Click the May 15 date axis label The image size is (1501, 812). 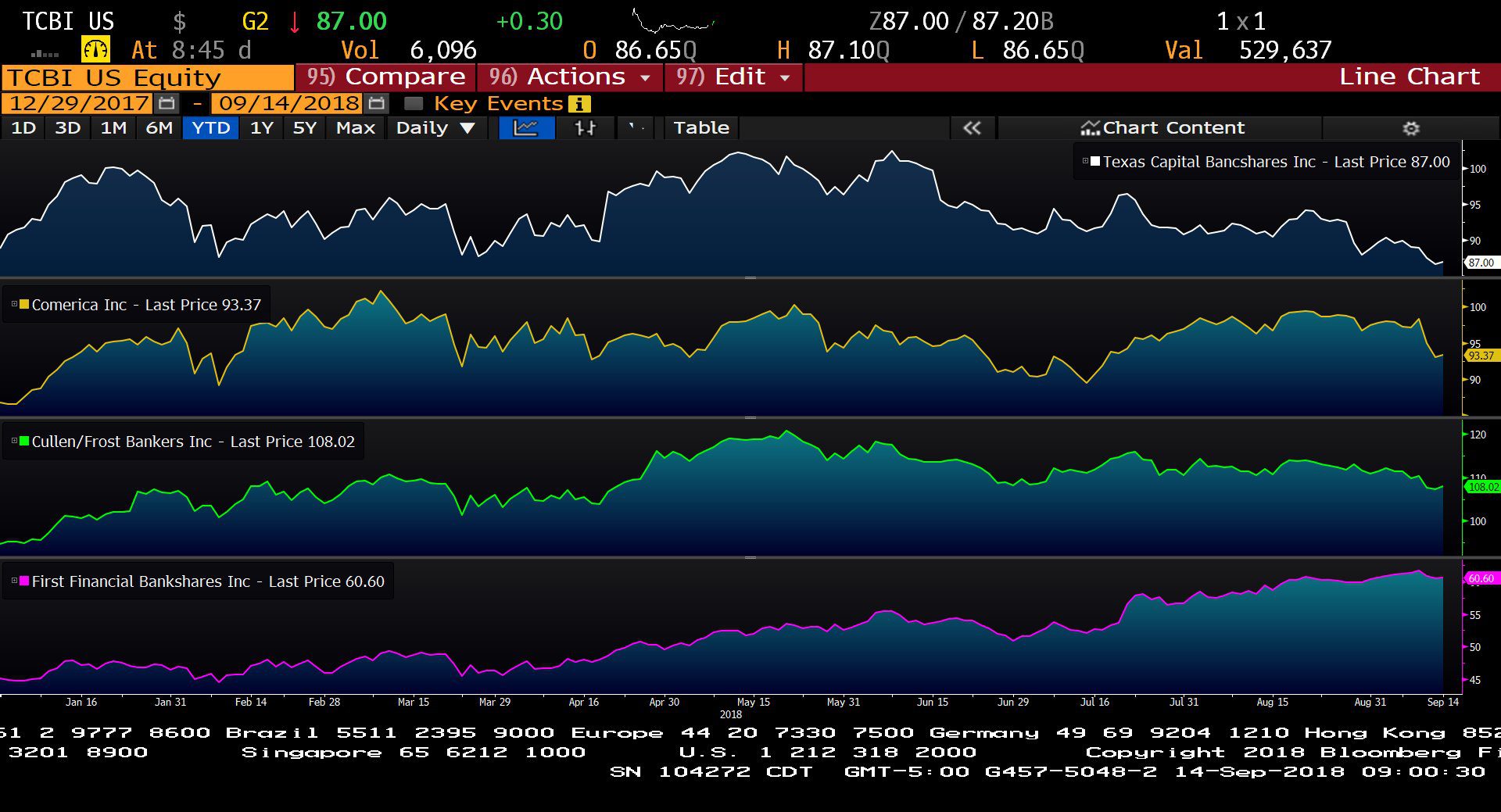point(753,702)
